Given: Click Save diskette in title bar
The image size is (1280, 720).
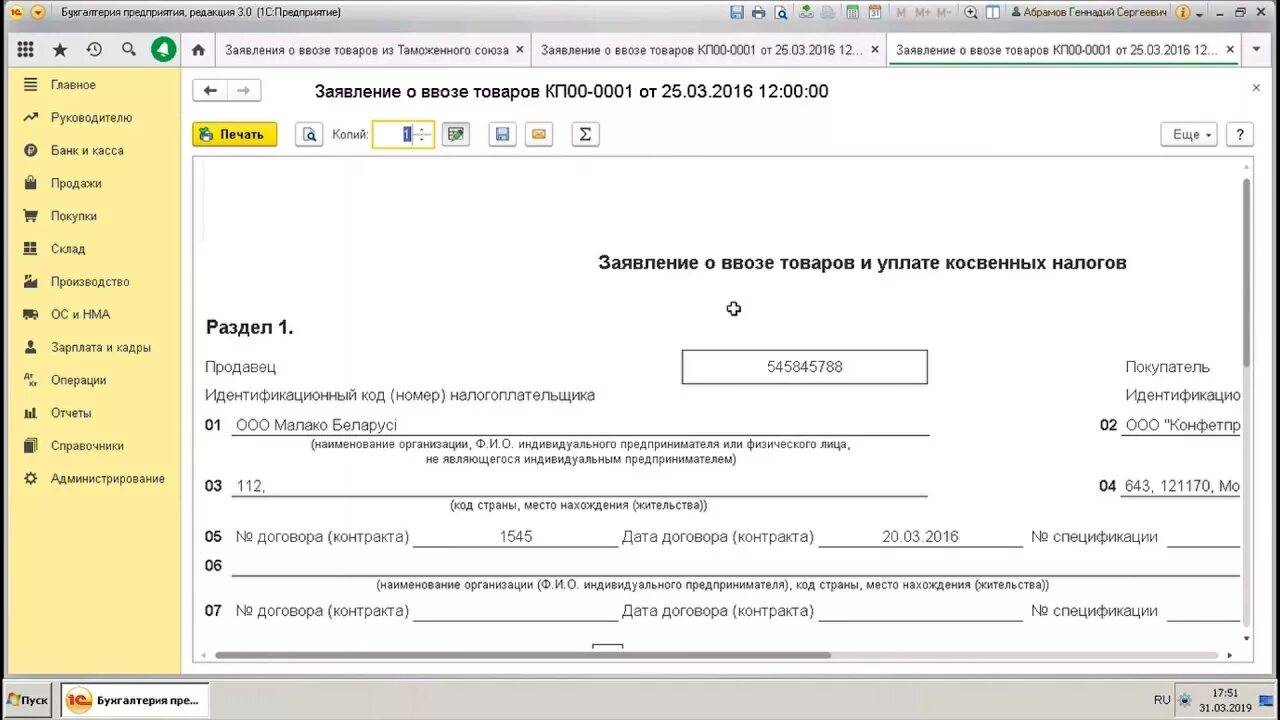Looking at the screenshot, I should coord(737,12).
